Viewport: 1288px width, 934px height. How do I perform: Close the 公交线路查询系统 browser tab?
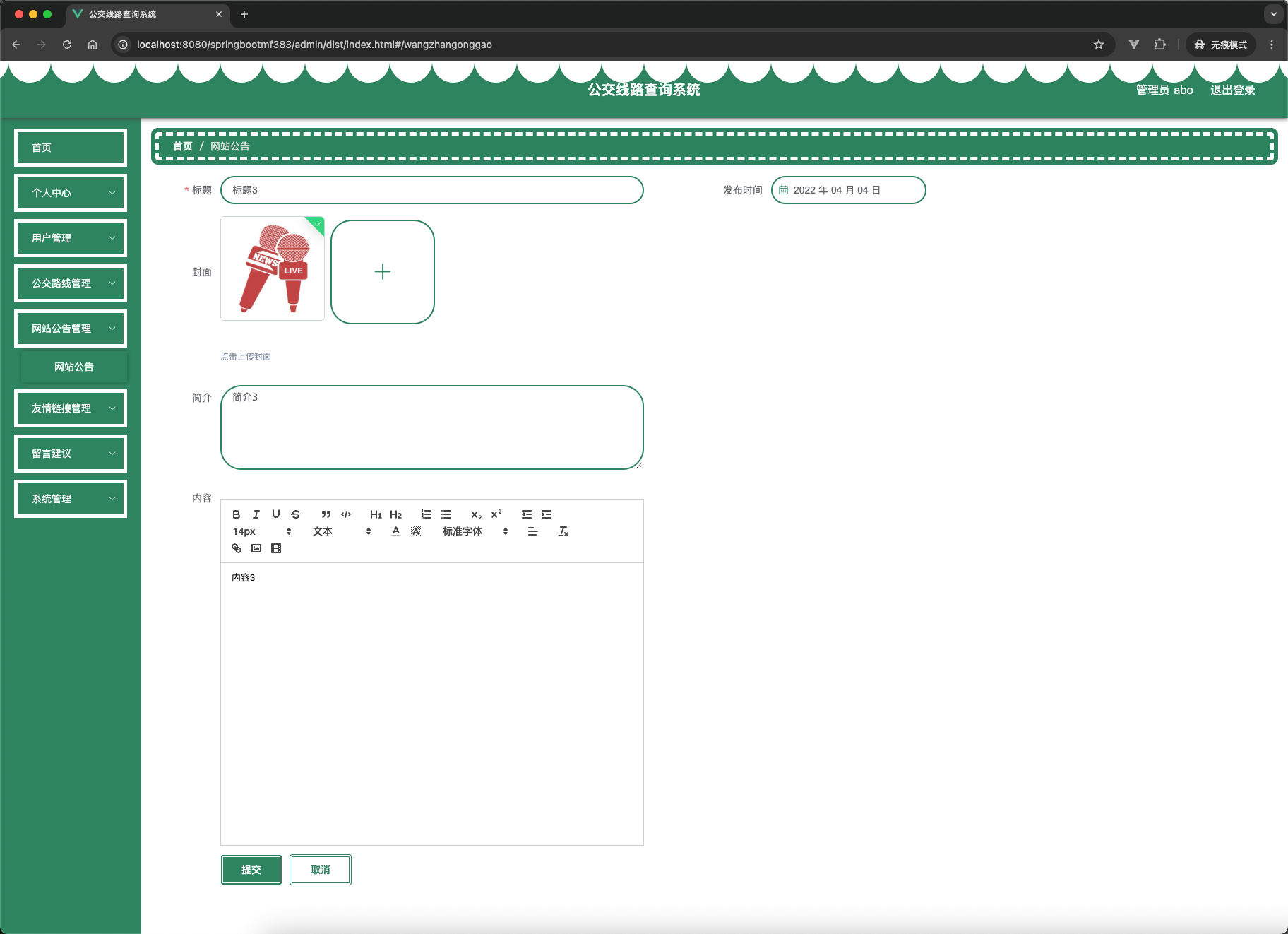coord(219,14)
